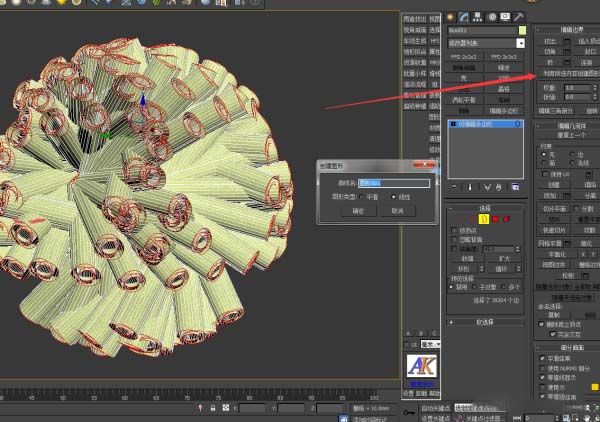Click the set key icon near status bar
This screenshot has height=422, width=600.
tap(409, 412)
